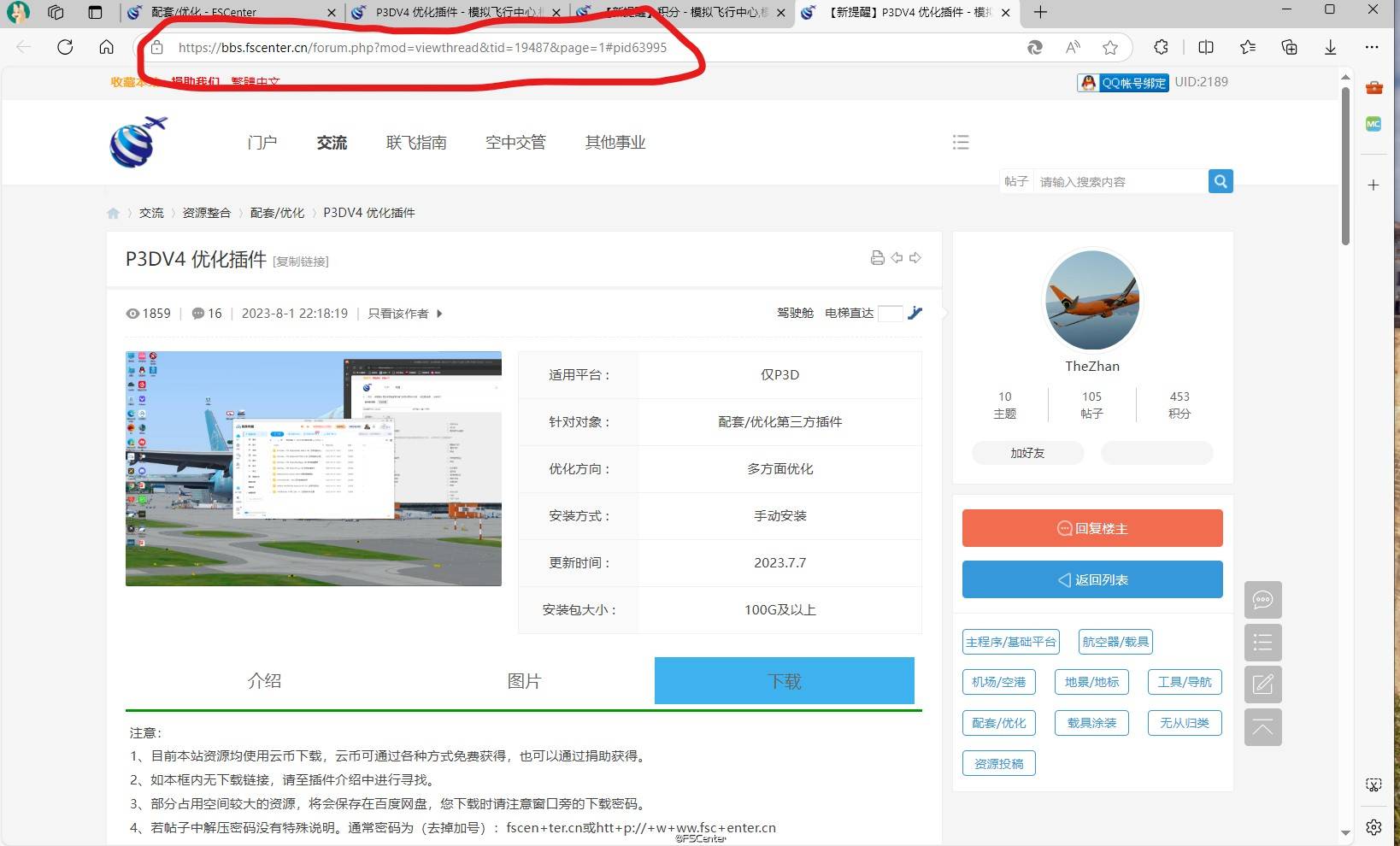The height and width of the screenshot is (846, 1400).
Task: Open floating thread list button
Action: click(1262, 643)
